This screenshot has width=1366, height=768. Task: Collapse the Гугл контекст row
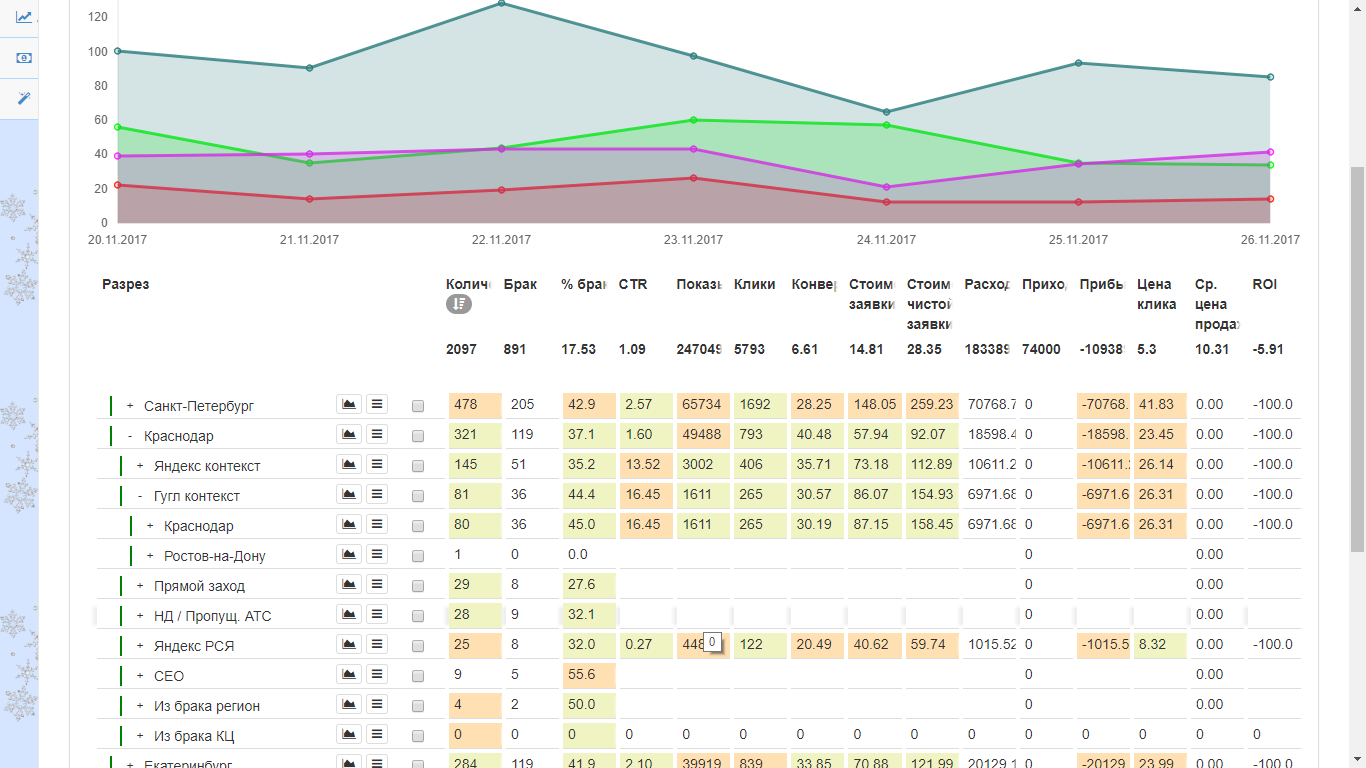[140, 496]
